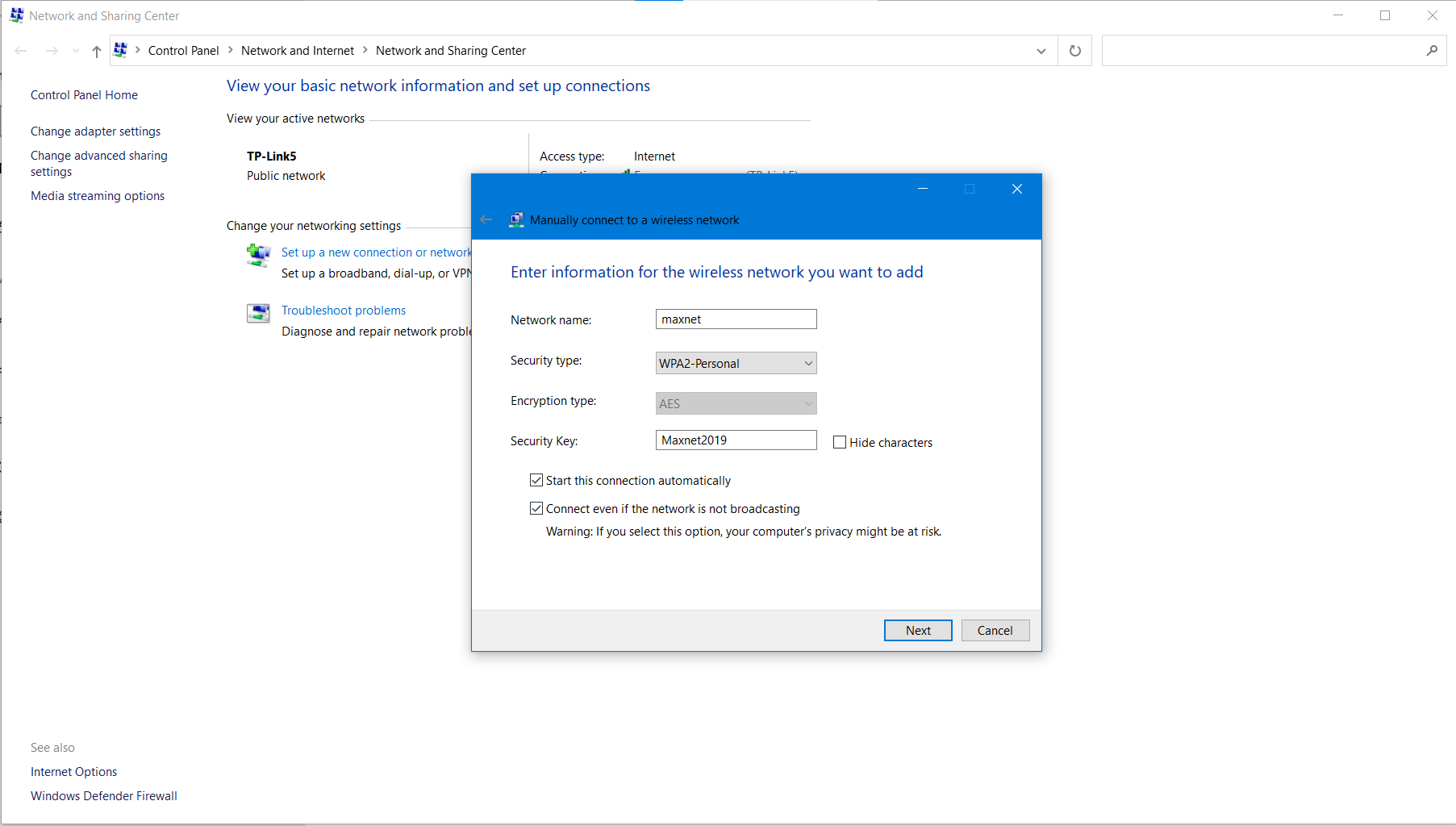Click TP-Link5 network name text
The width and height of the screenshot is (1456, 826).
click(272, 156)
